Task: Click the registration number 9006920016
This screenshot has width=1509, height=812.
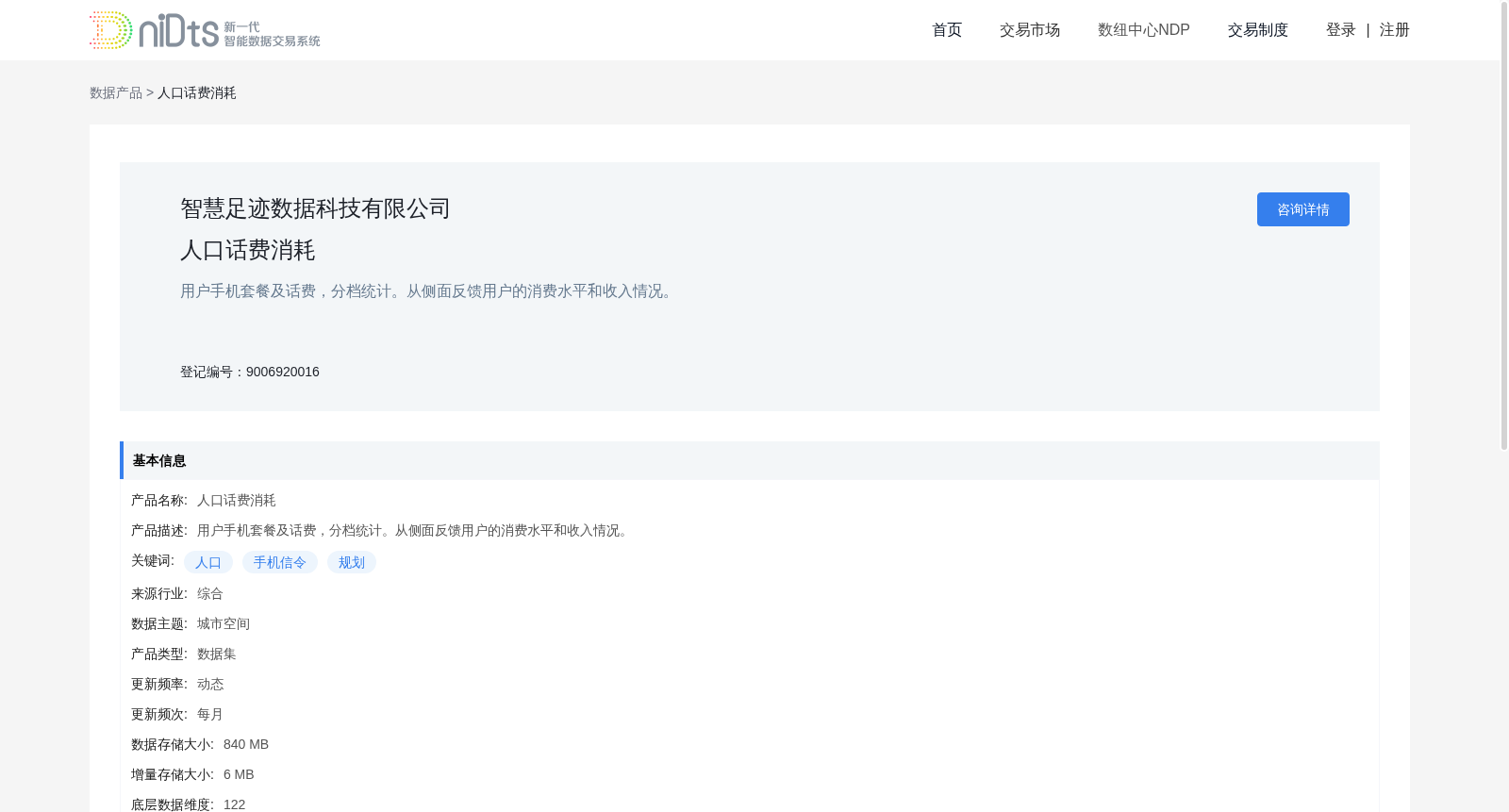Action: coord(283,372)
